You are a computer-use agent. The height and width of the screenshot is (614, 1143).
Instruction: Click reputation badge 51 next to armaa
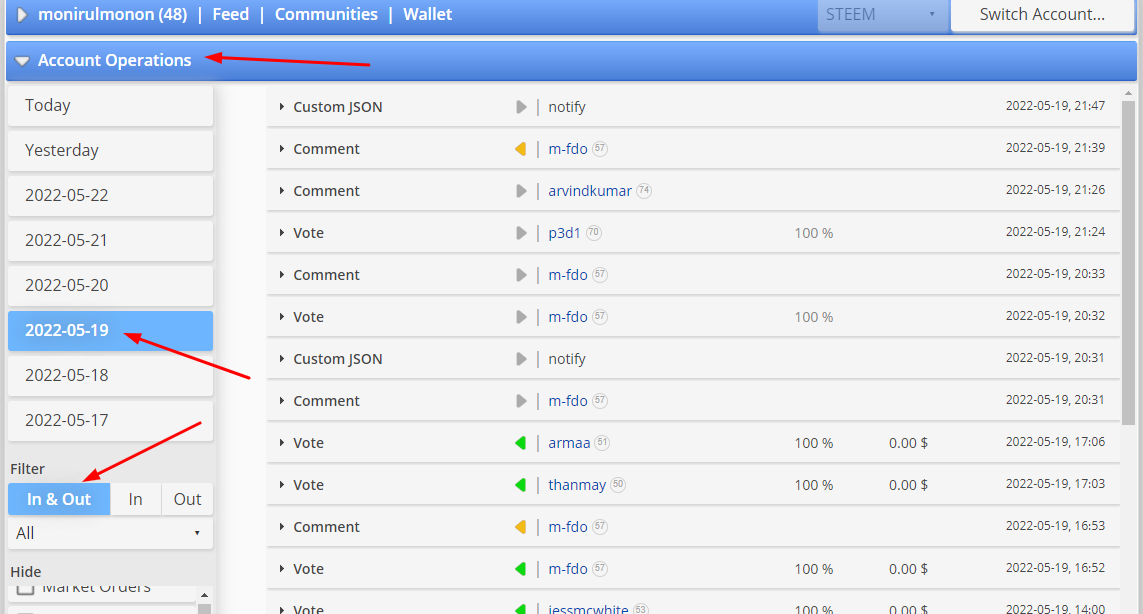coord(601,443)
